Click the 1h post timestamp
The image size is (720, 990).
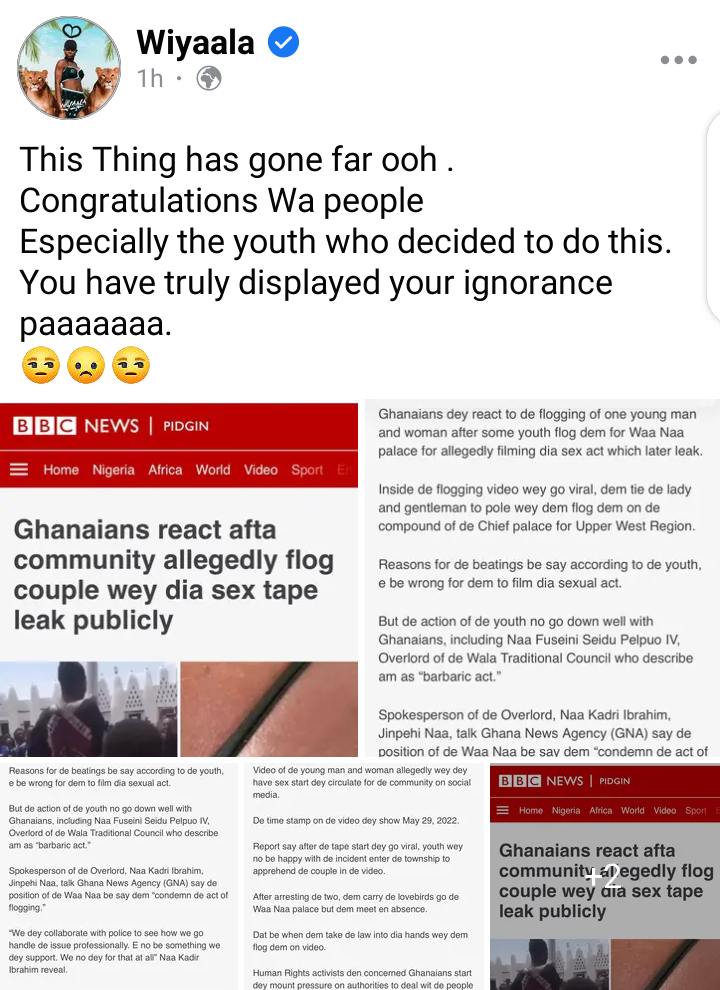point(150,79)
